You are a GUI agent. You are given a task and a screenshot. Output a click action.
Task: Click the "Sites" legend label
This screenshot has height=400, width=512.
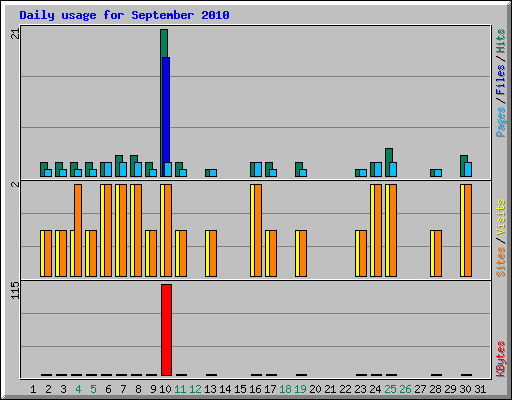coord(501,262)
